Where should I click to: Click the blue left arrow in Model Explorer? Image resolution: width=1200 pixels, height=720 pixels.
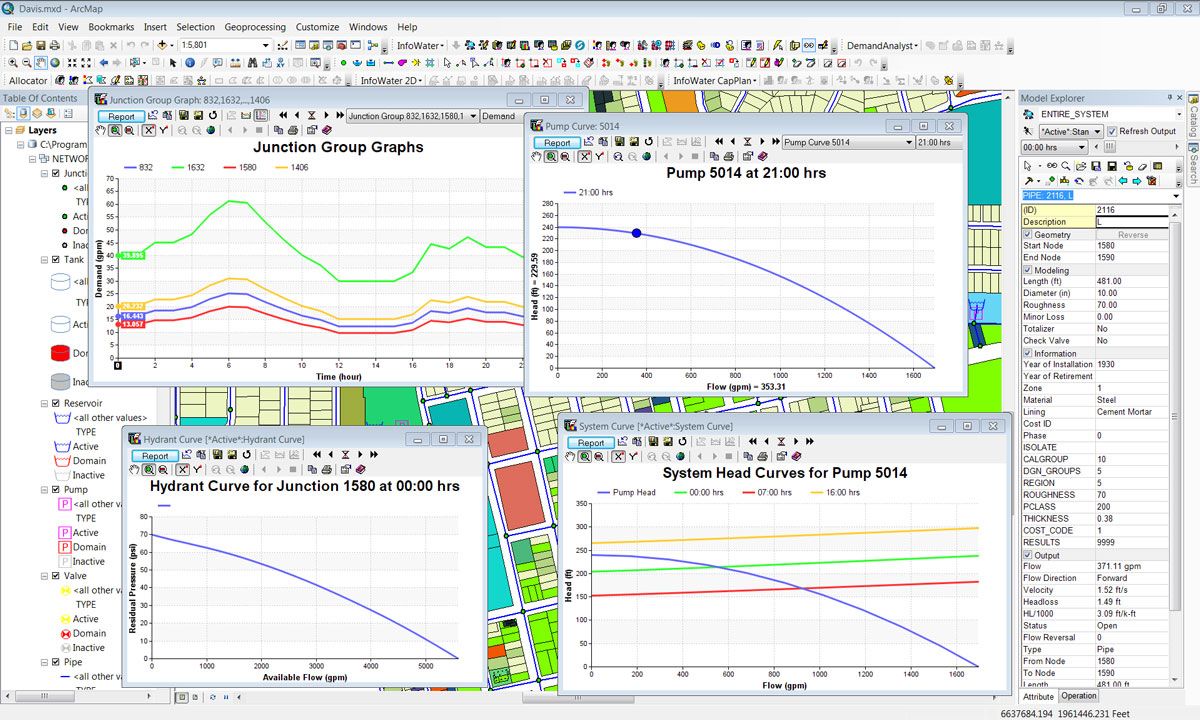tap(1122, 181)
